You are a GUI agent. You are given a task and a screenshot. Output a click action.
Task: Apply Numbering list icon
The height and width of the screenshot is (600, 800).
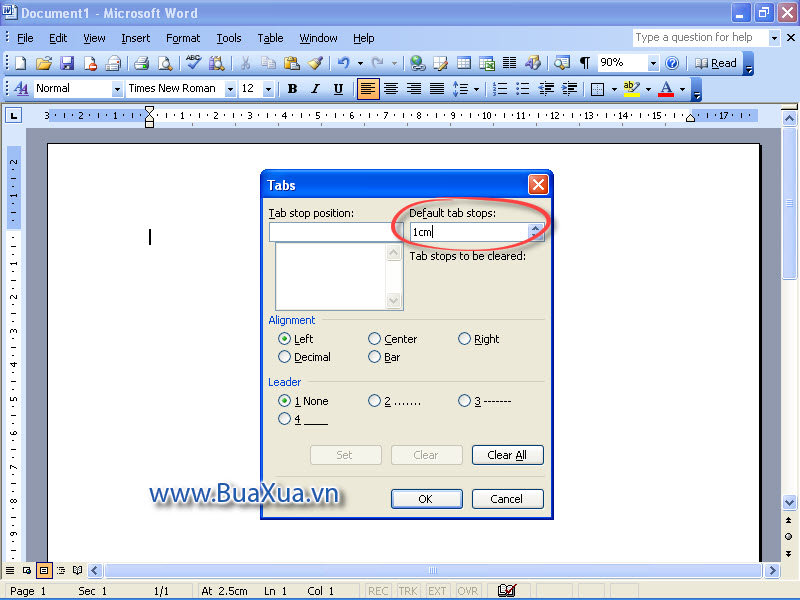[499, 89]
